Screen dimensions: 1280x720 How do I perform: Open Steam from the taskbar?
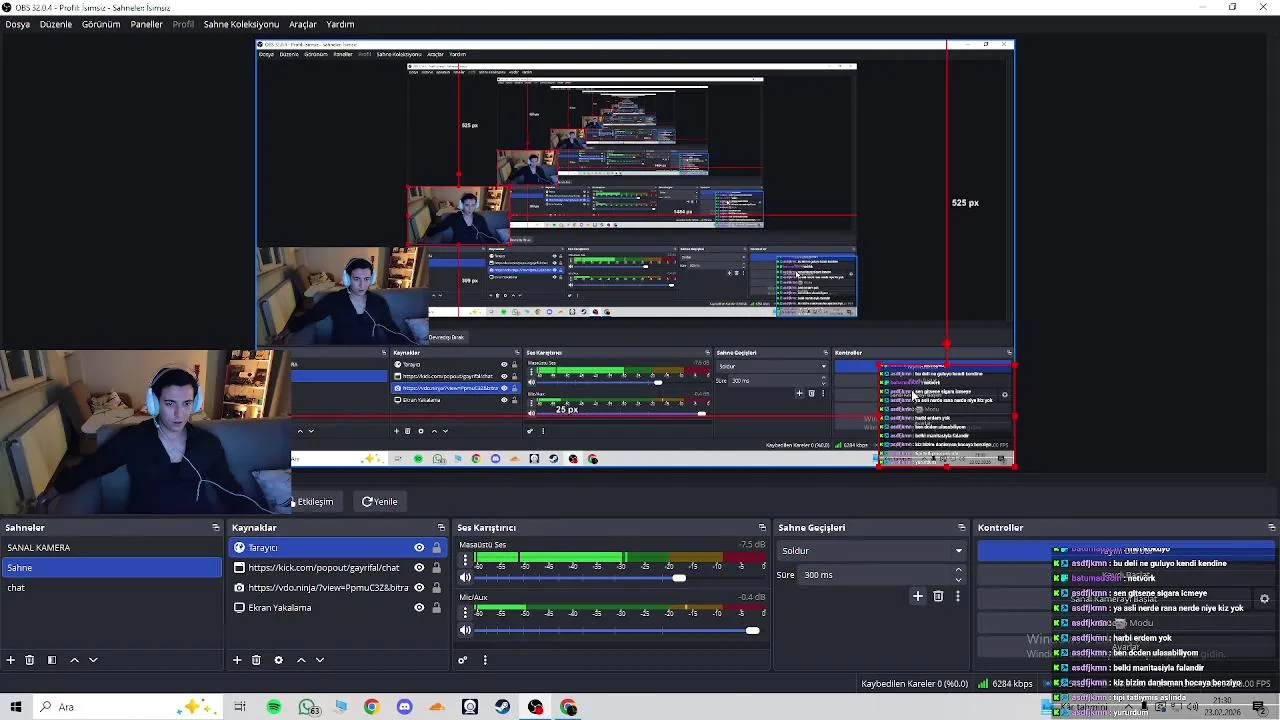click(x=503, y=707)
